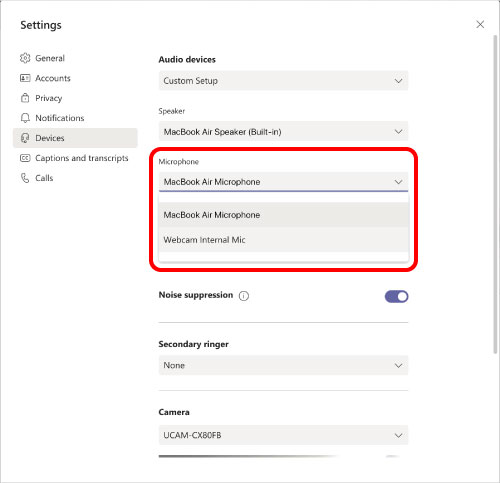This screenshot has width=500, height=483.
Task: Click the General gear icon
Action: point(25,58)
